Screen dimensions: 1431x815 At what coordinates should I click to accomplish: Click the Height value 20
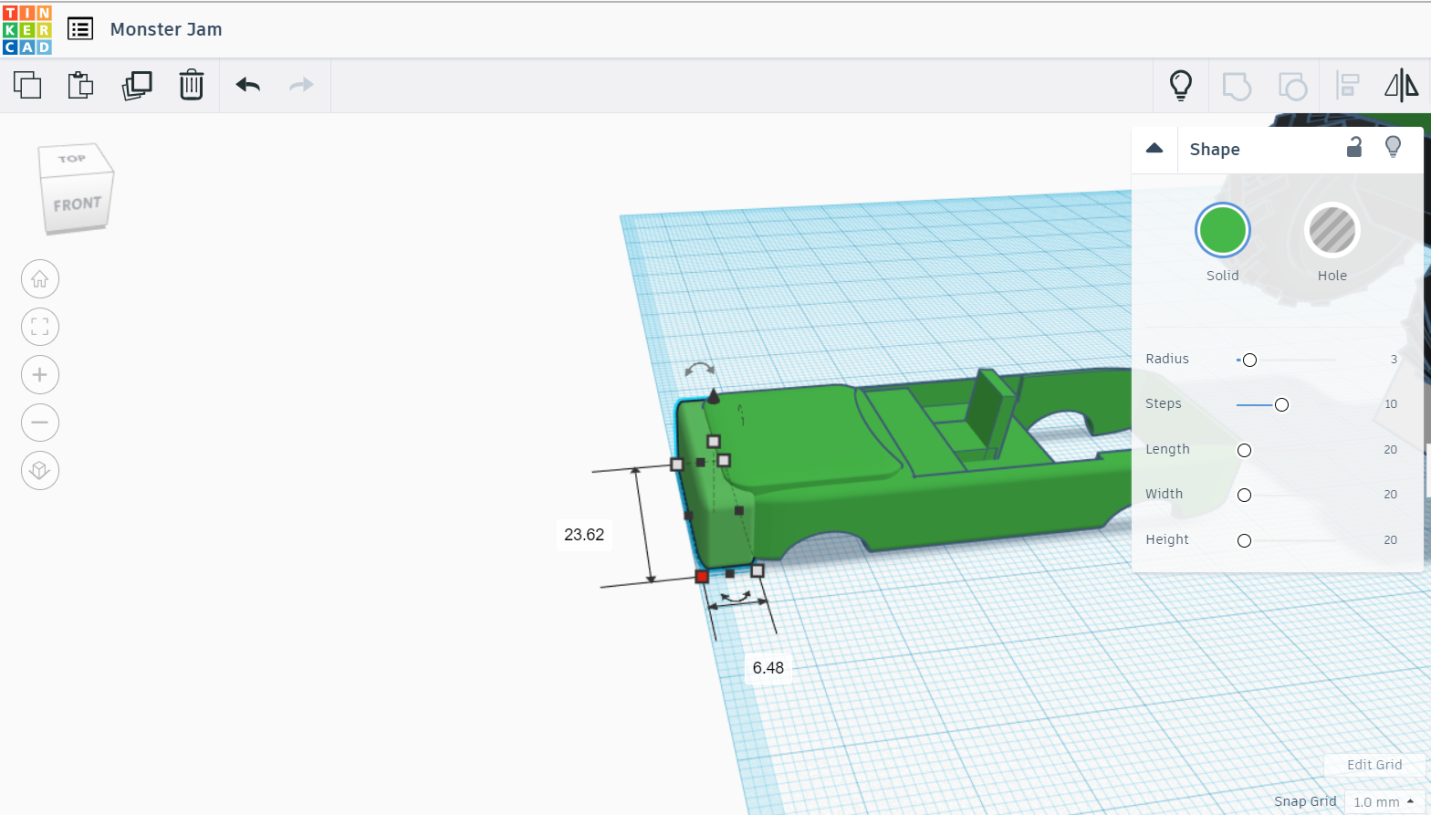tap(1391, 540)
